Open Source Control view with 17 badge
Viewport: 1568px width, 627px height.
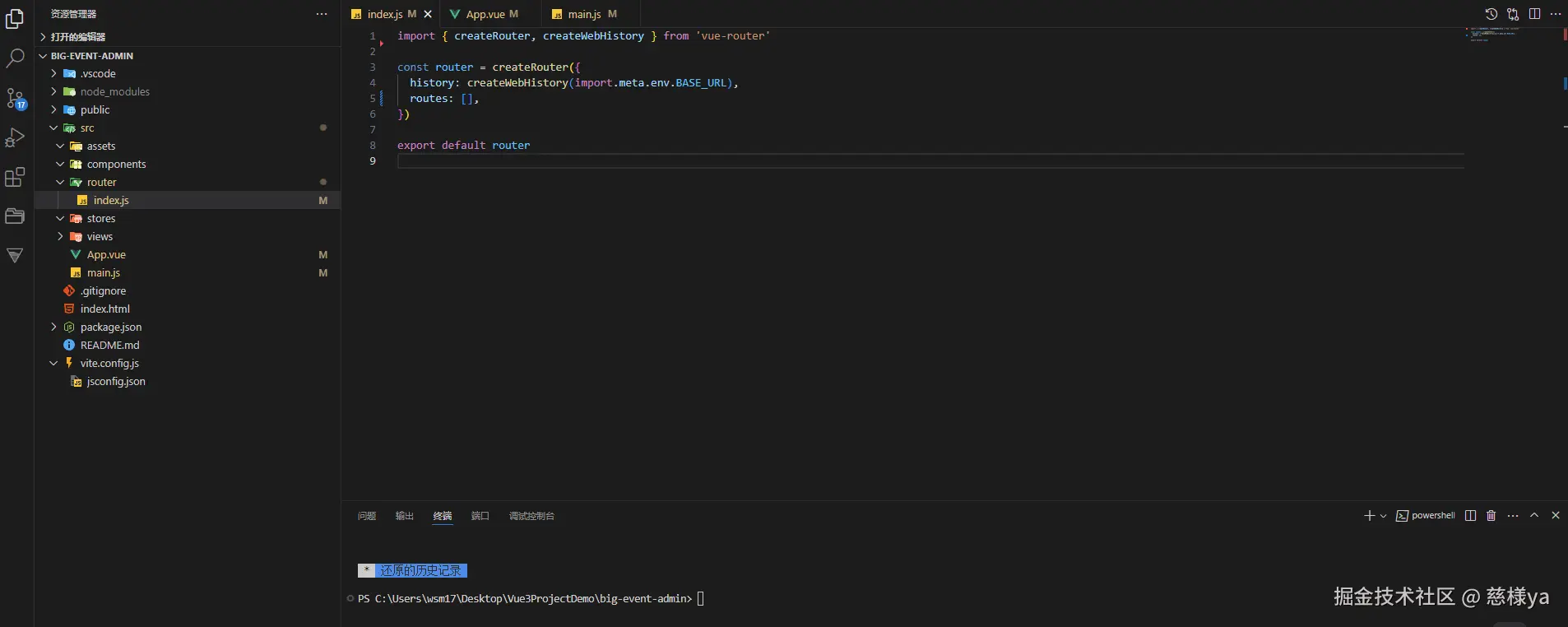15,99
